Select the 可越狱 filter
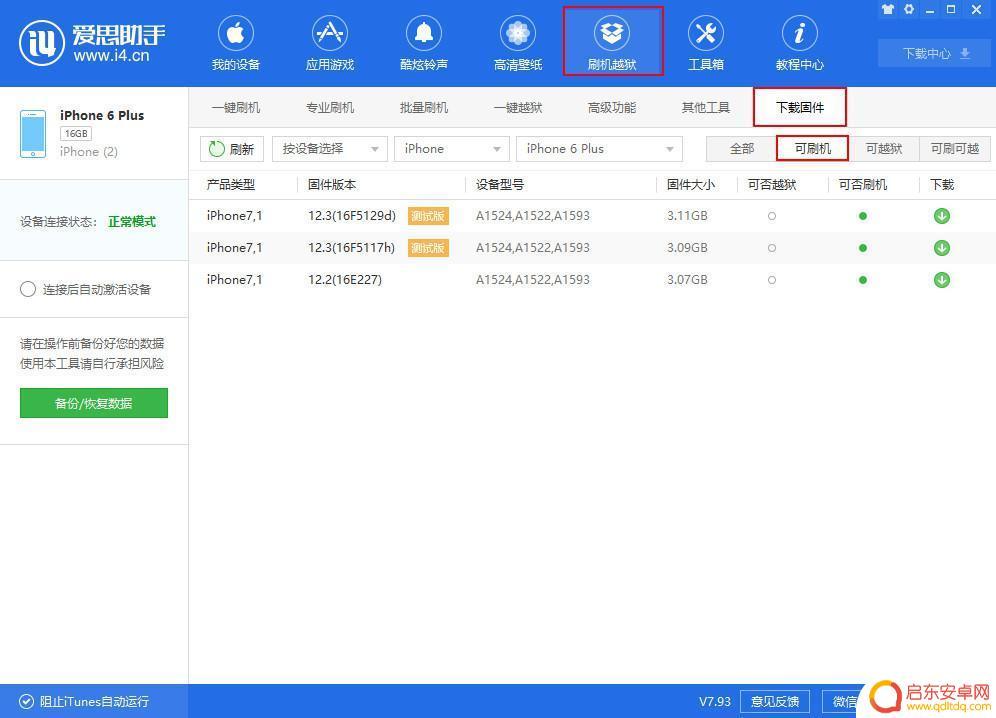Viewport: 996px width, 718px height. [884, 149]
